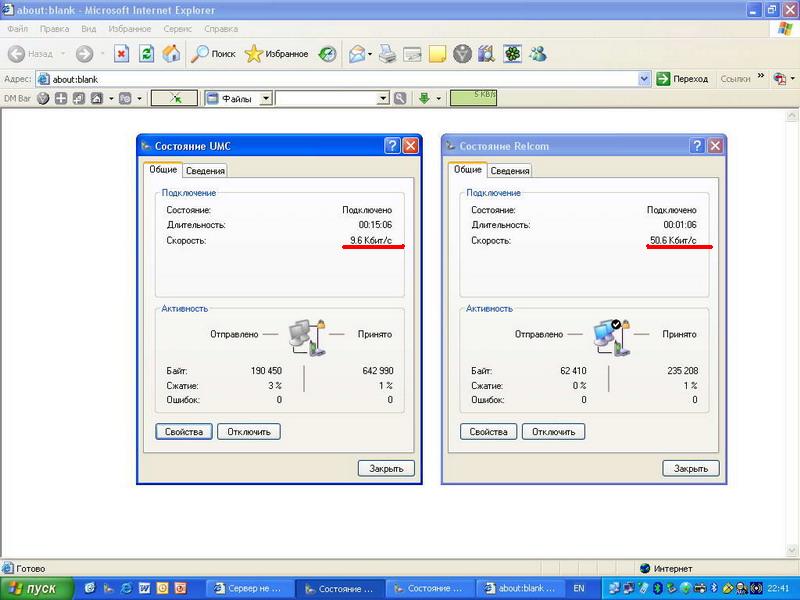The height and width of the screenshot is (600, 800).
Task: Open the Сервис menu
Action: coord(176,30)
